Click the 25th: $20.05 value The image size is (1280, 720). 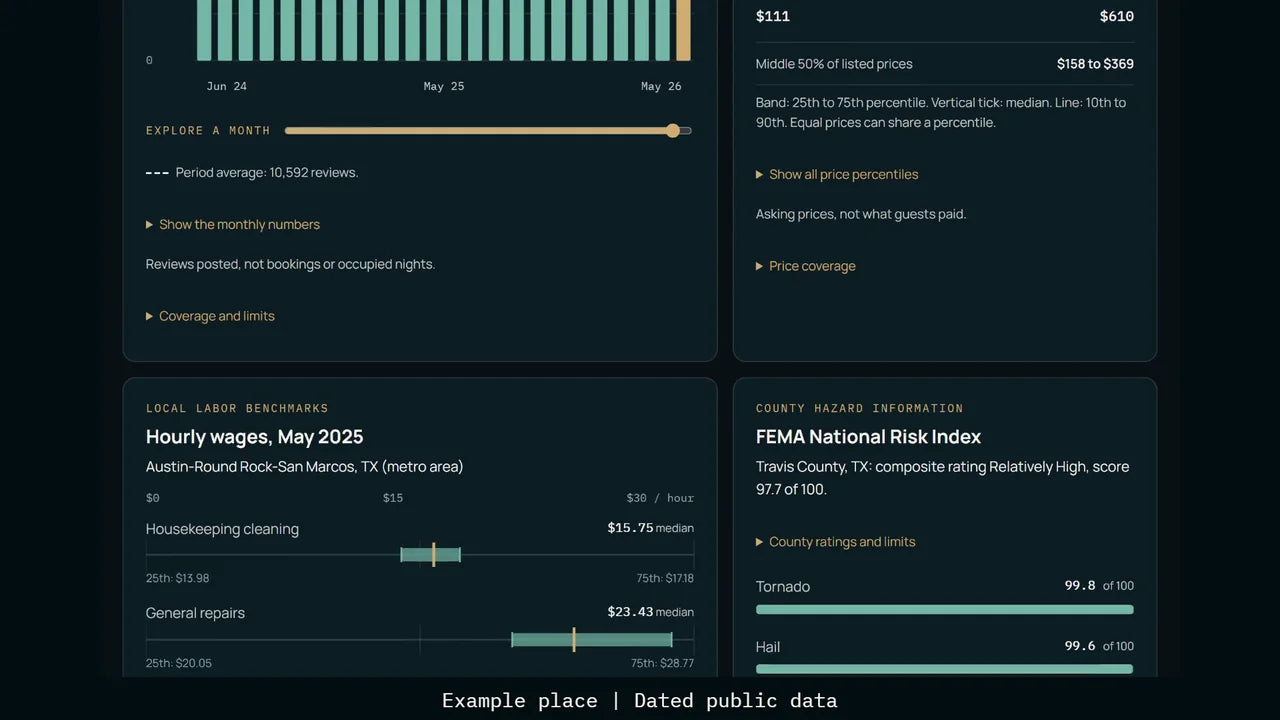tap(179, 663)
